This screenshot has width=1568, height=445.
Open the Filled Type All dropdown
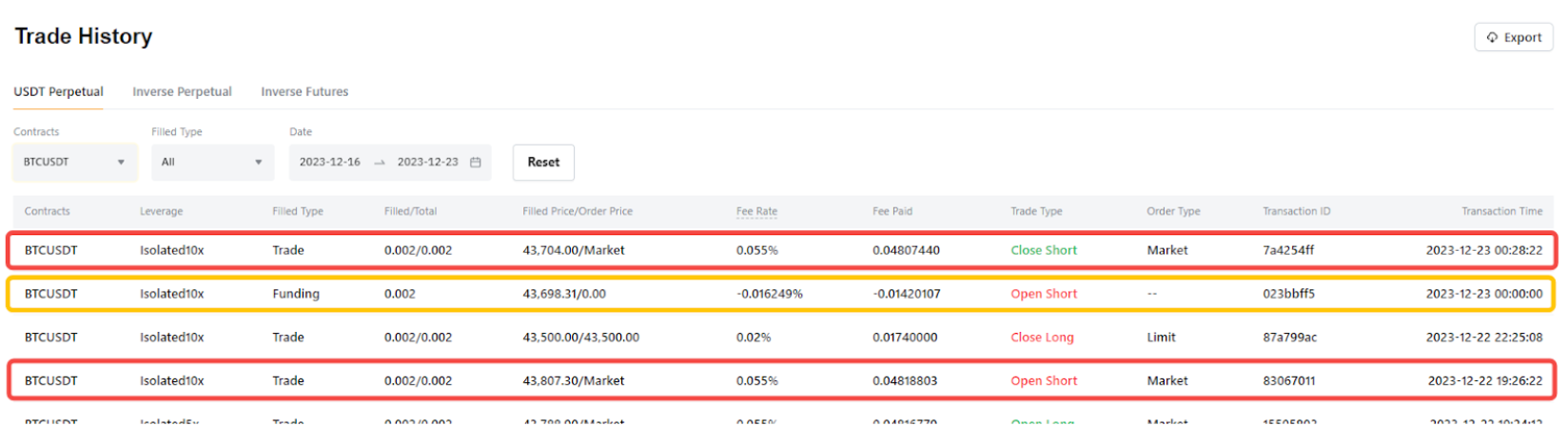click(212, 163)
